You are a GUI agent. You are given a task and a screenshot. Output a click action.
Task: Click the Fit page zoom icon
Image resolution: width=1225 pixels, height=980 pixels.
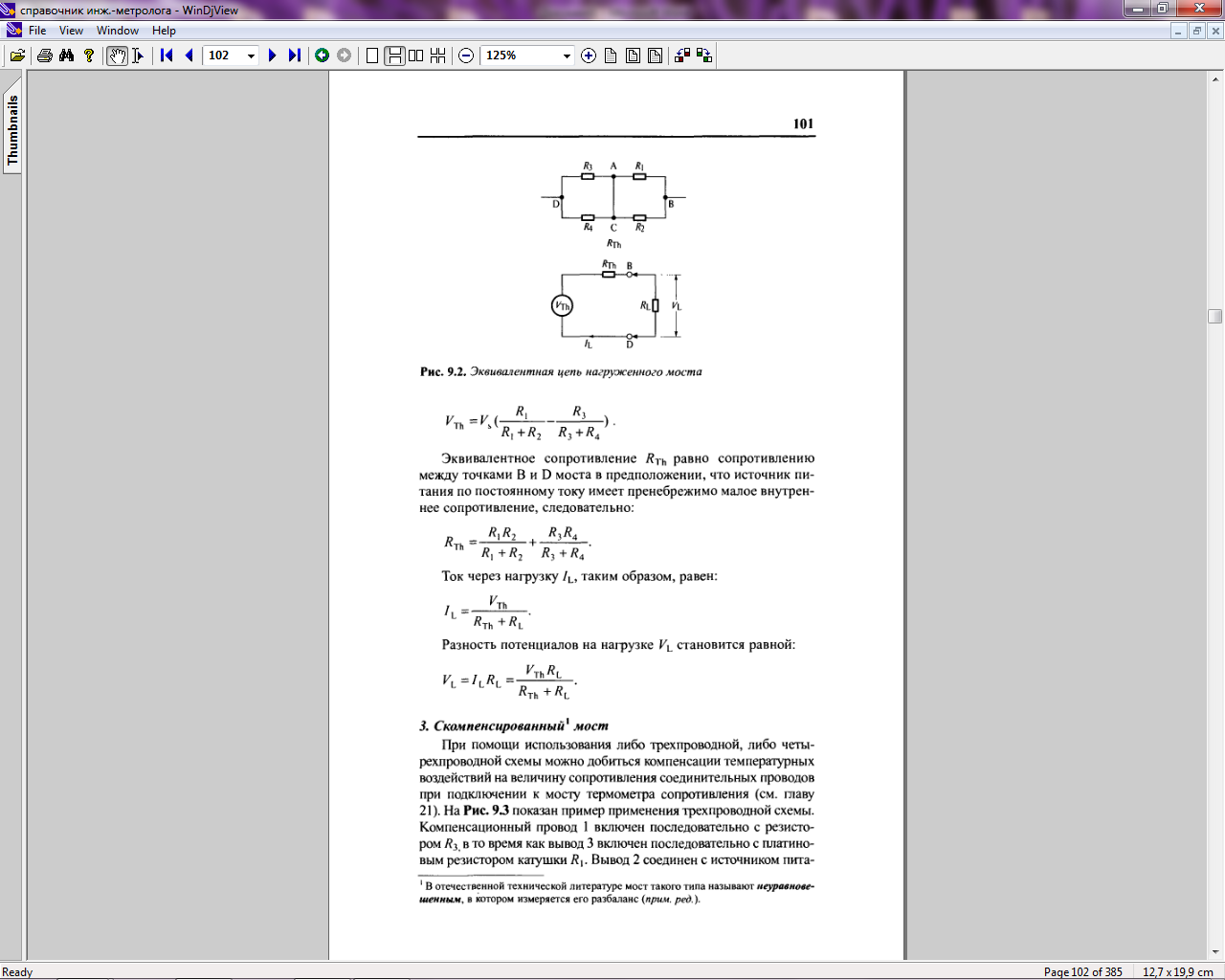[x=633, y=56]
